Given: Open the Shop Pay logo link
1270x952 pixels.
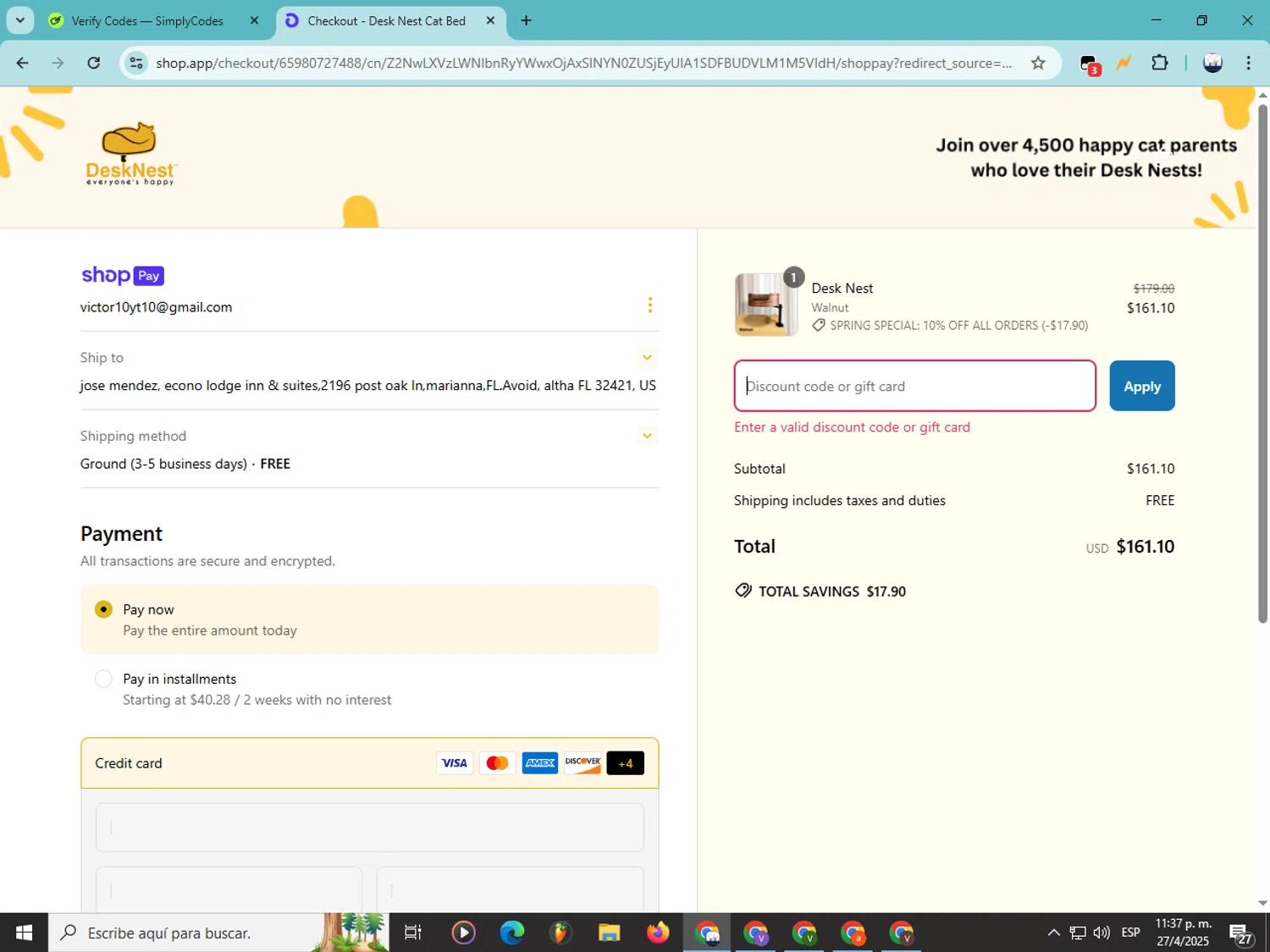Looking at the screenshot, I should pos(122,275).
